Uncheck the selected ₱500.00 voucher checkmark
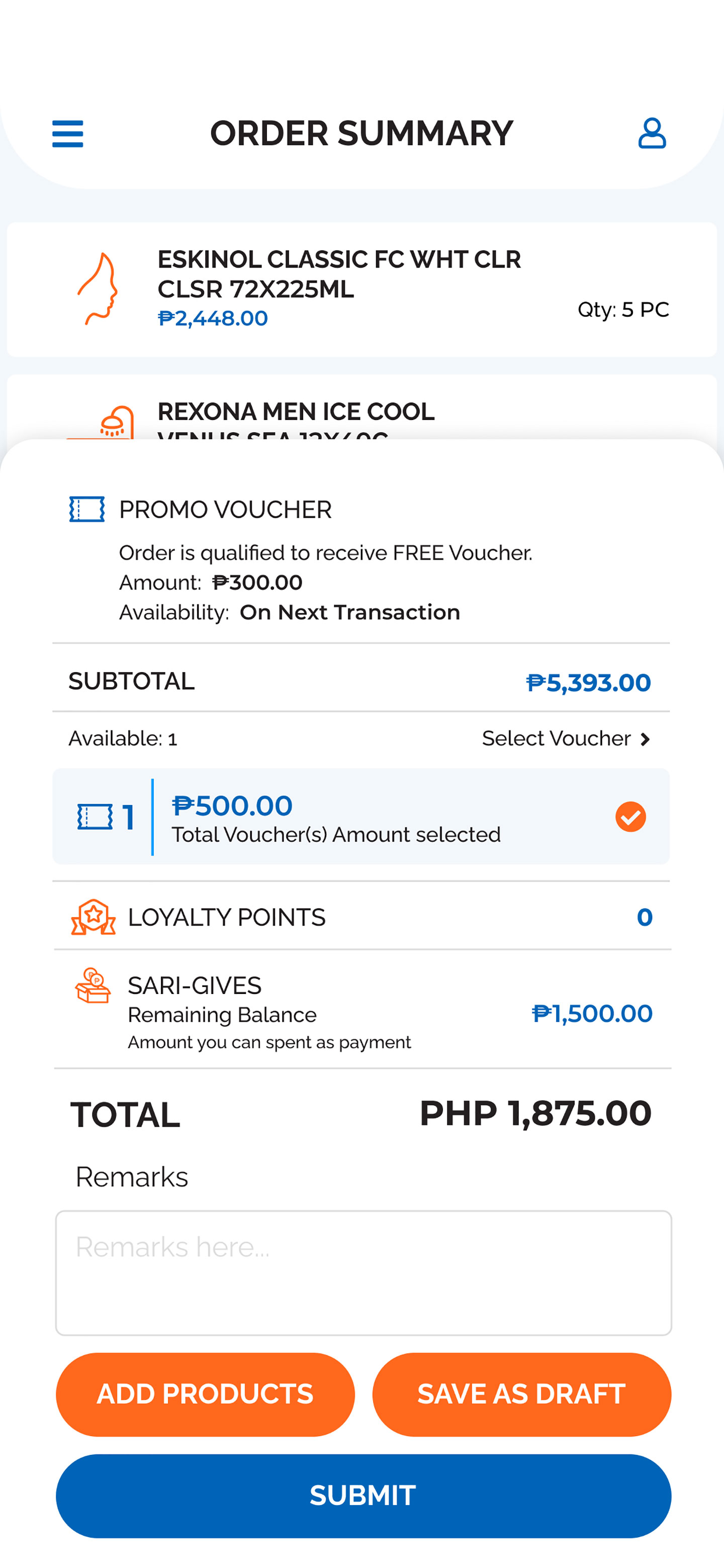Screen dimensions: 724x1568 [x=630, y=816]
